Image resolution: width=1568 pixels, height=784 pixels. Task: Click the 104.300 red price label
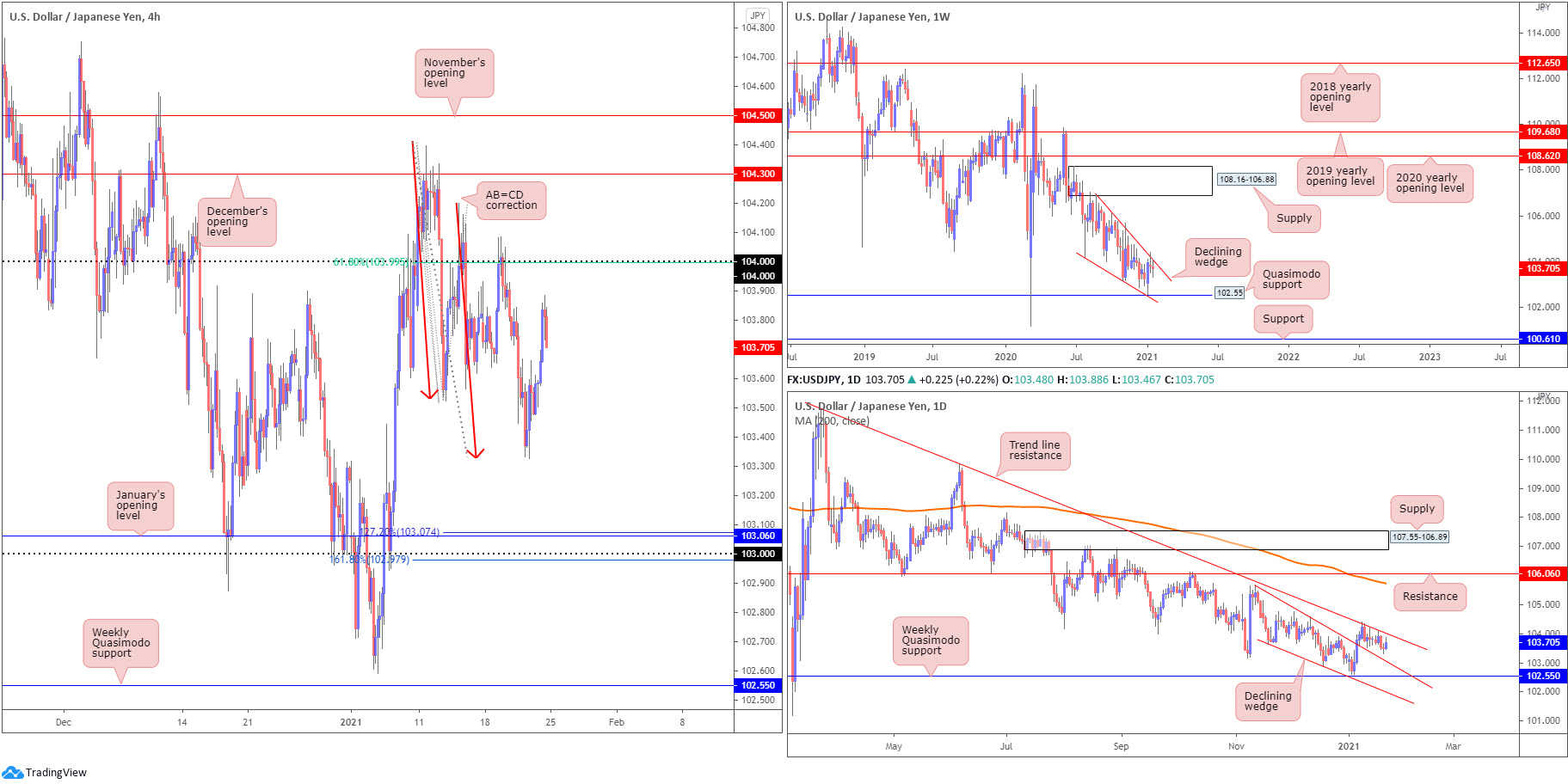coord(758,174)
